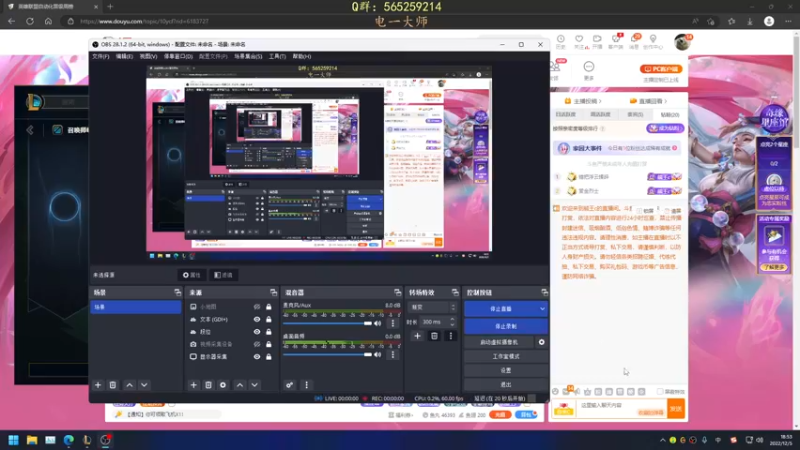Image resolution: width=800 pixels, height=450 pixels.
Task: Open Desktop Audio channel three-dot options
Action: tap(392, 355)
